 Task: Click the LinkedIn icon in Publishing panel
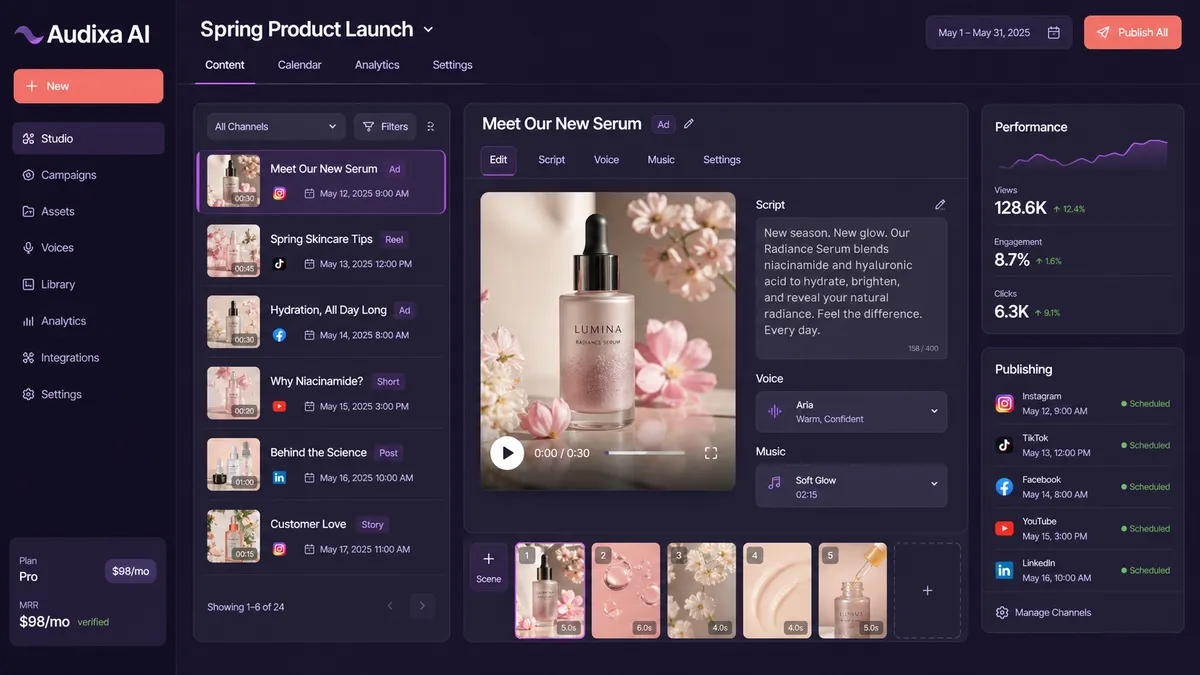coord(1004,570)
